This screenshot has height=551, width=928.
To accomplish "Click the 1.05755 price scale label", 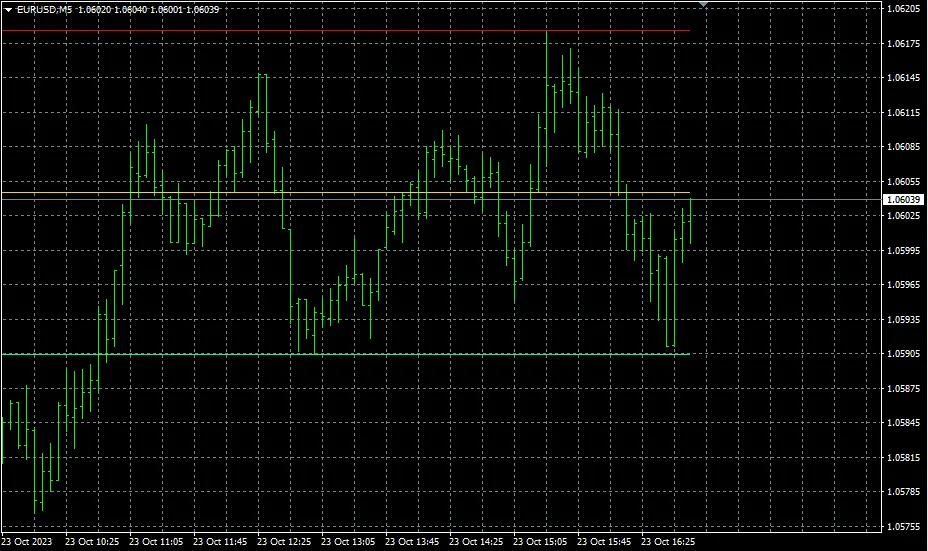I will tap(902, 526).
